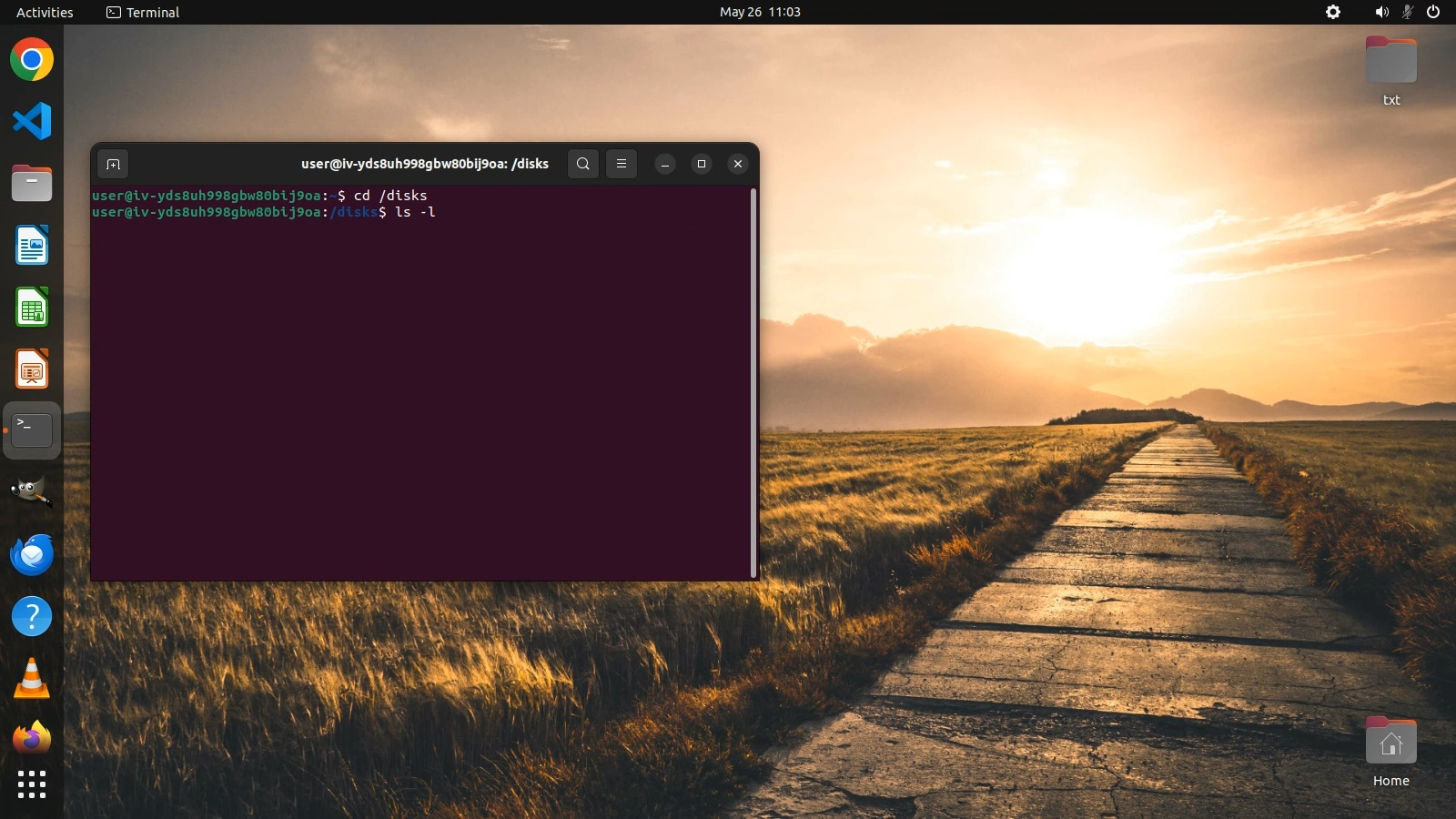Open Visual Studio Code from dock

[32, 122]
